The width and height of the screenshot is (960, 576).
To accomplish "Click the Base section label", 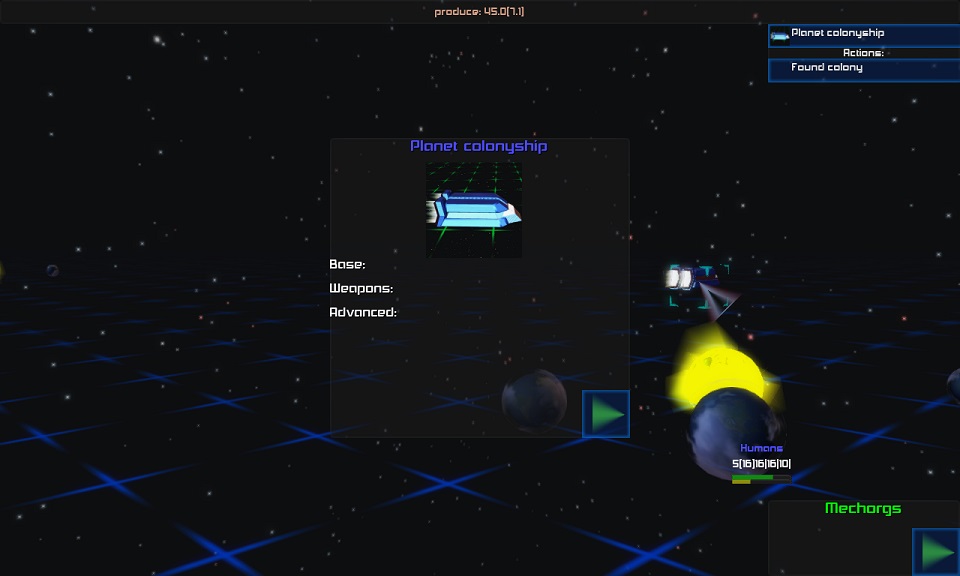I will point(347,265).
